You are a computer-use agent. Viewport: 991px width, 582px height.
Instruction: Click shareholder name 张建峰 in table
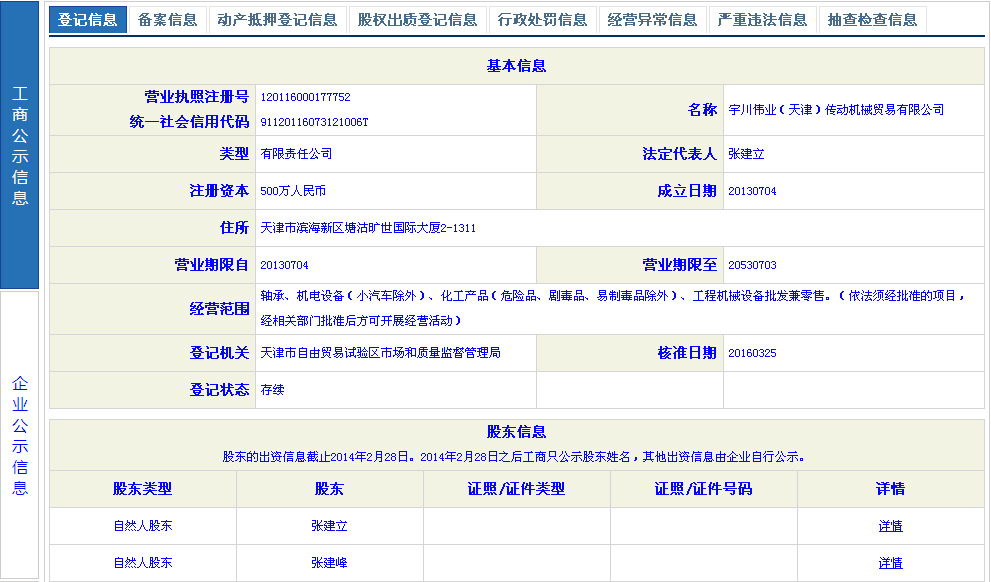click(x=329, y=563)
